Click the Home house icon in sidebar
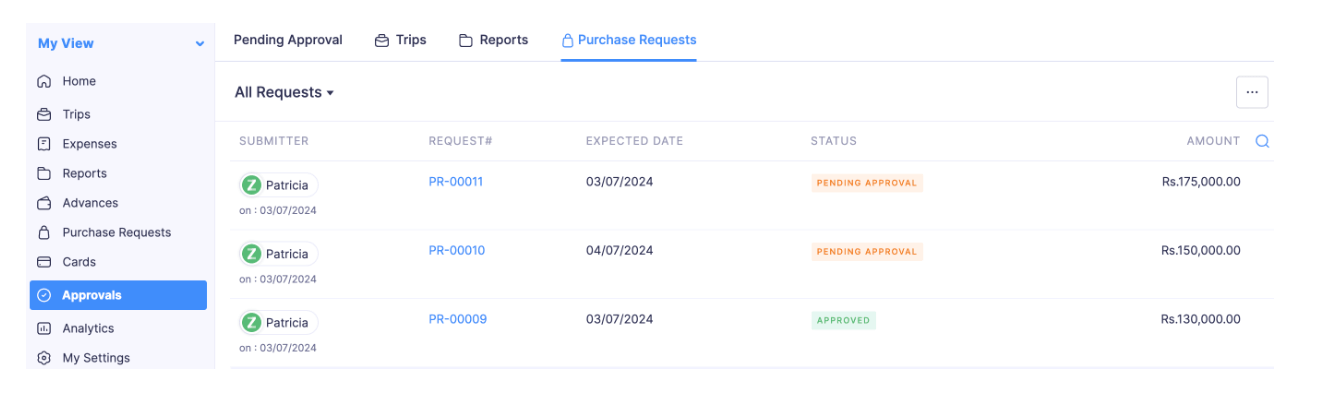The height and width of the screenshot is (396, 1330). click(44, 82)
